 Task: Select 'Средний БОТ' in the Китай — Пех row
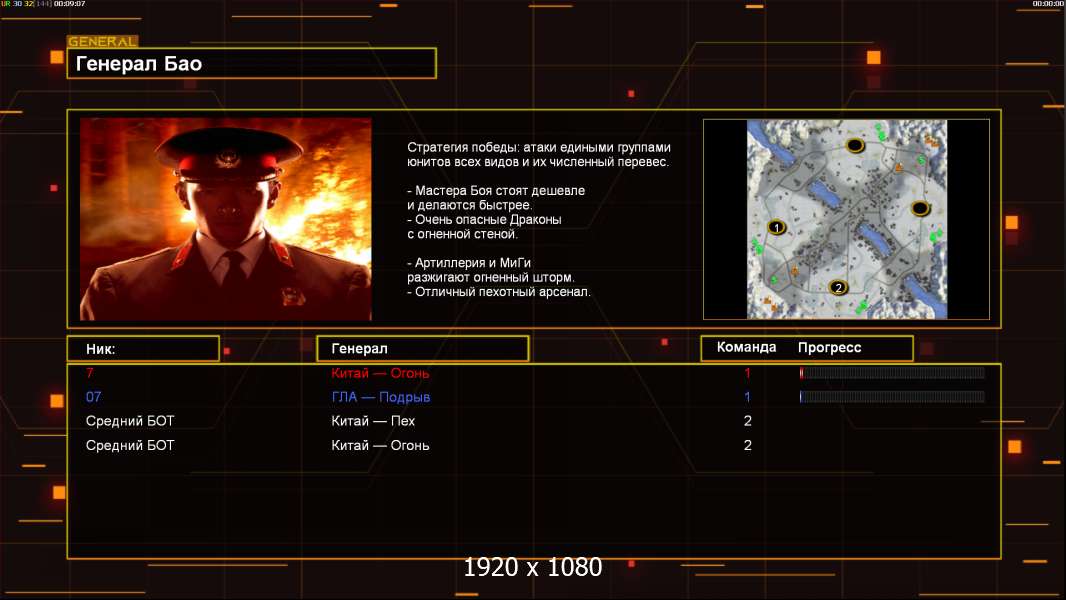[130, 421]
